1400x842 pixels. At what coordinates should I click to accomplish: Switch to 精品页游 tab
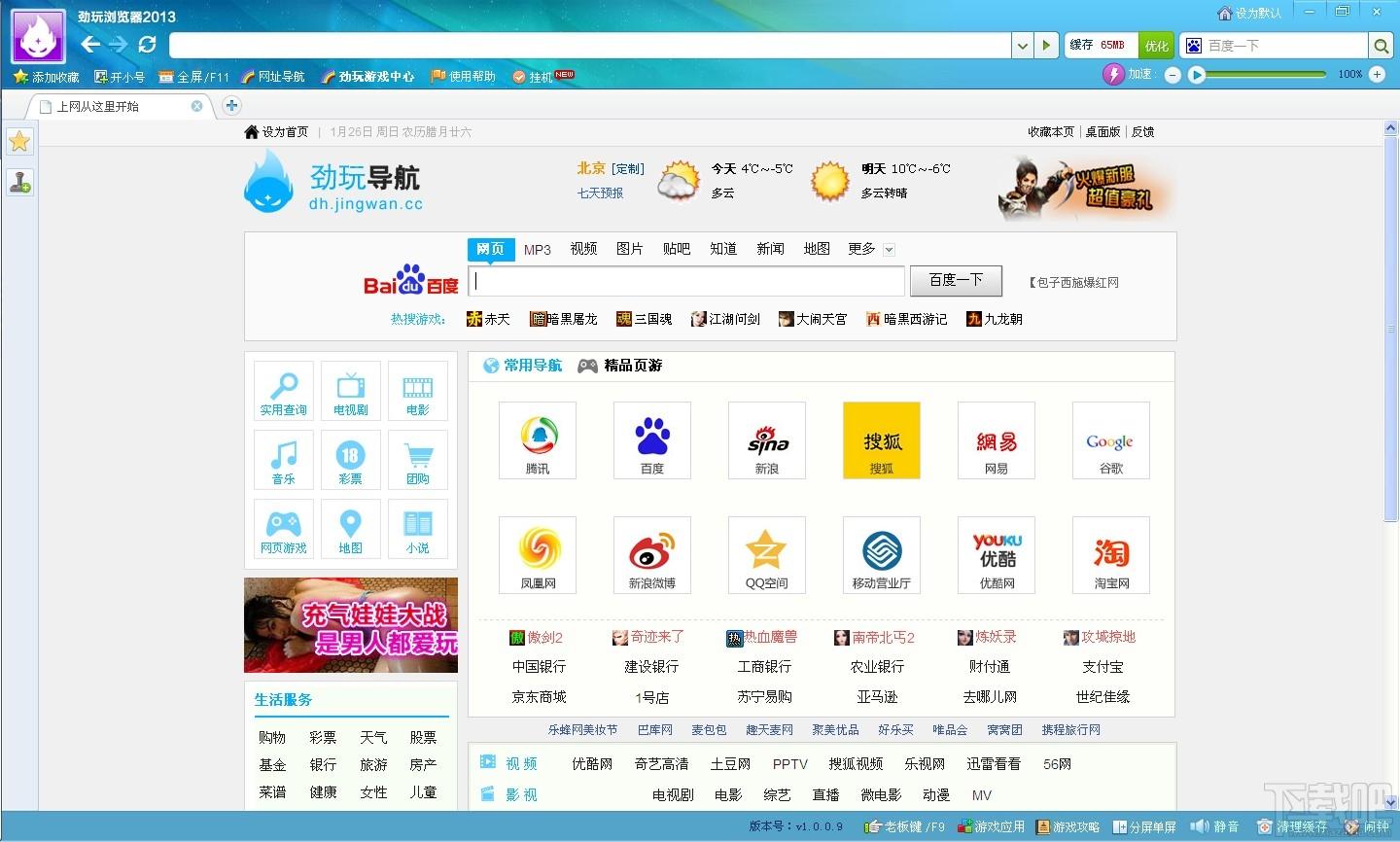[x=620, y=366]
